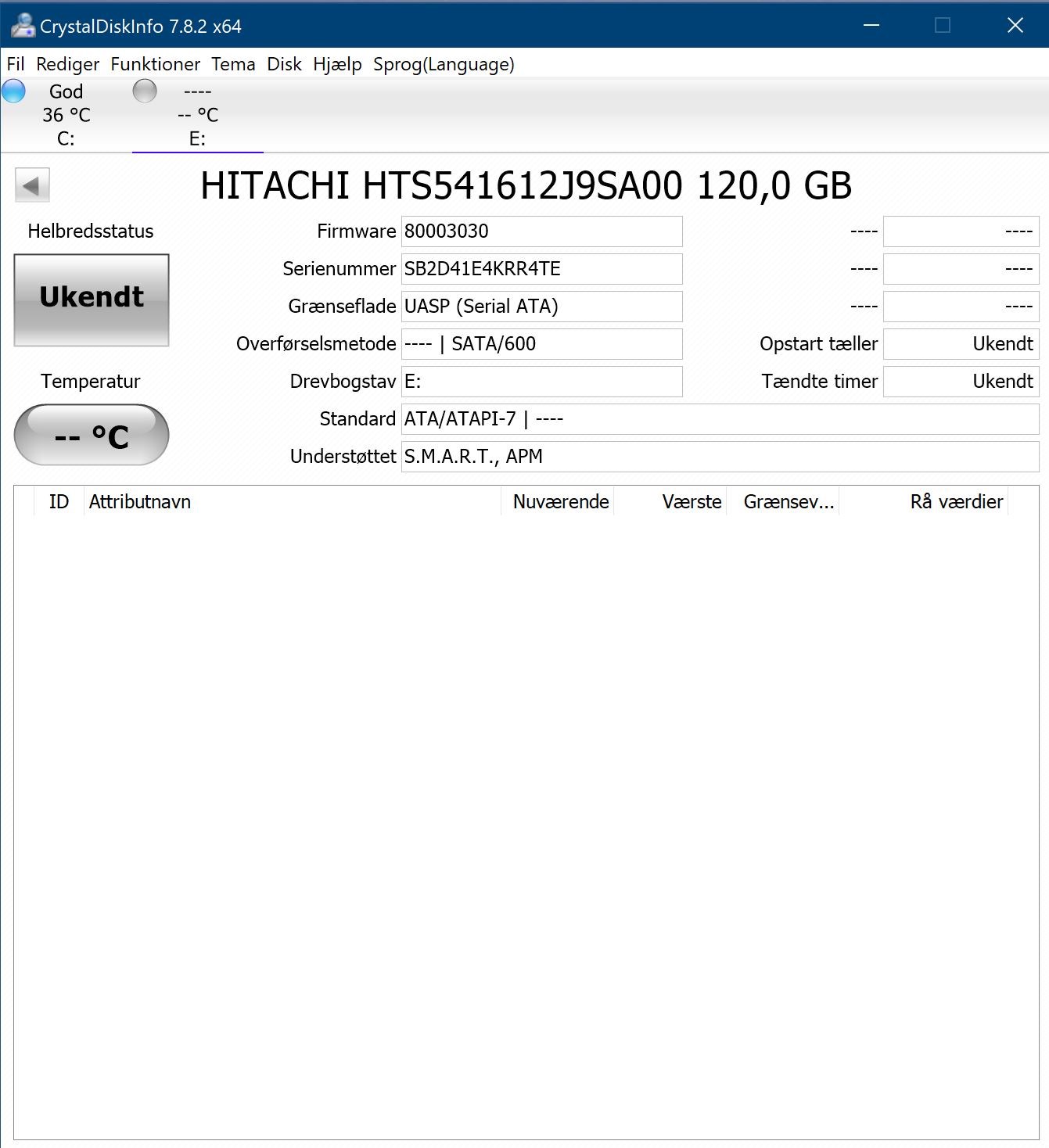Click the Nuværende column header
Image resolution: width=1049 pixels, height=1148 pixels.
pos(558,501)
